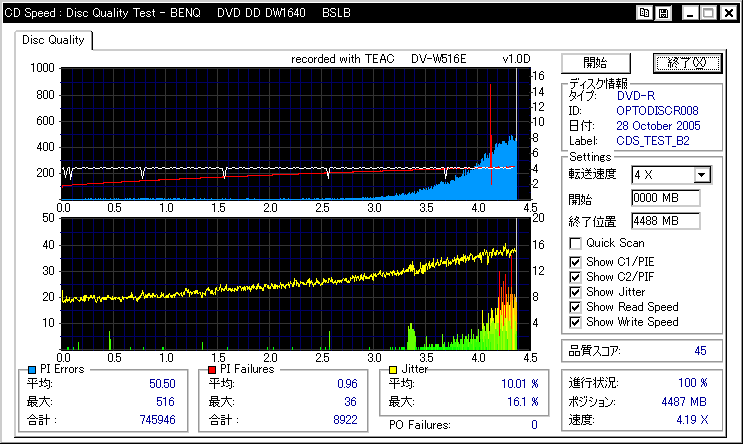Click the Jitter maximum 16.1 %
The width and height of the screenshot is (743, 444).
(x=523, y=402)
